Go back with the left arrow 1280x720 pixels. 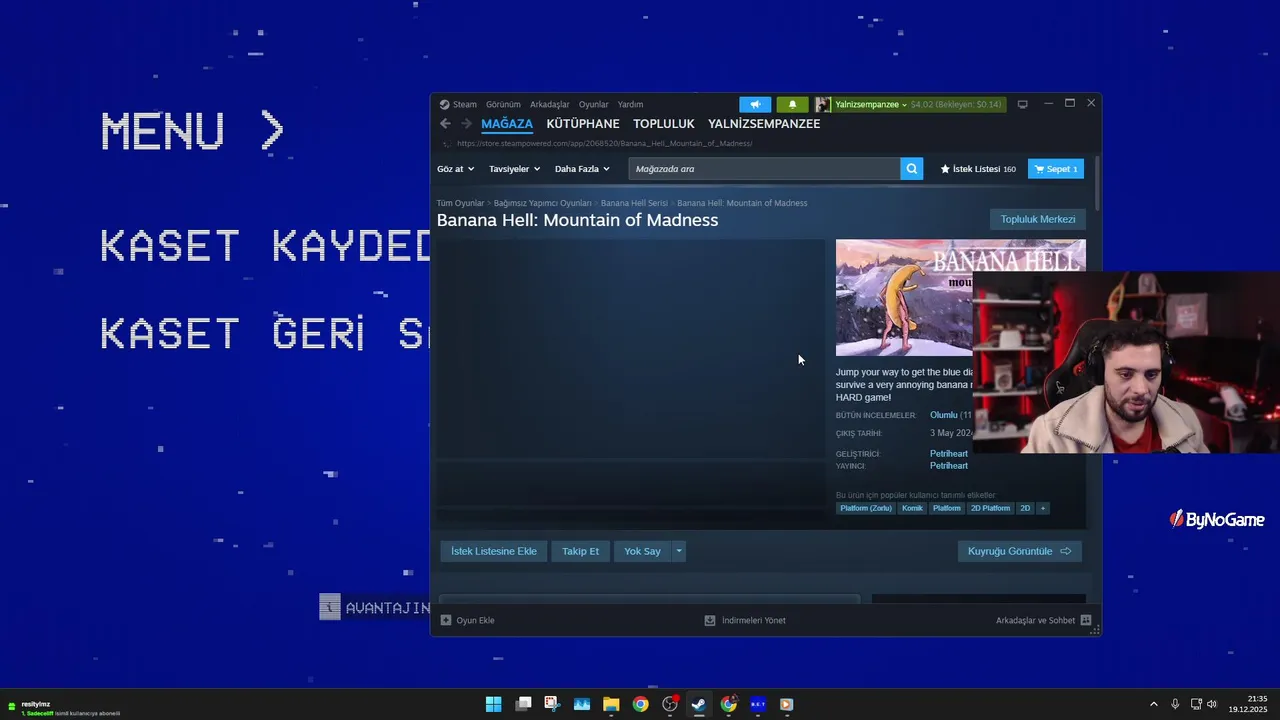pyautogui.click(x=445, y=124)
